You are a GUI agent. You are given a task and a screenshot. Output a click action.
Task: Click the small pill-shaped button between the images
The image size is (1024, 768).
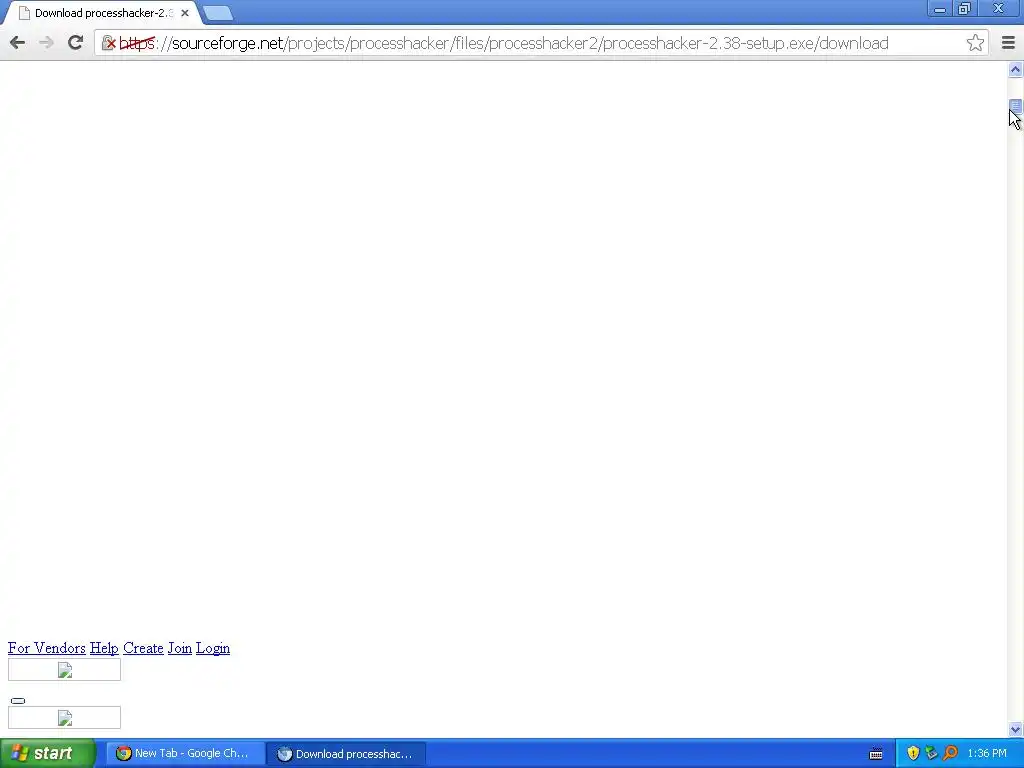(x=18, y=701)
